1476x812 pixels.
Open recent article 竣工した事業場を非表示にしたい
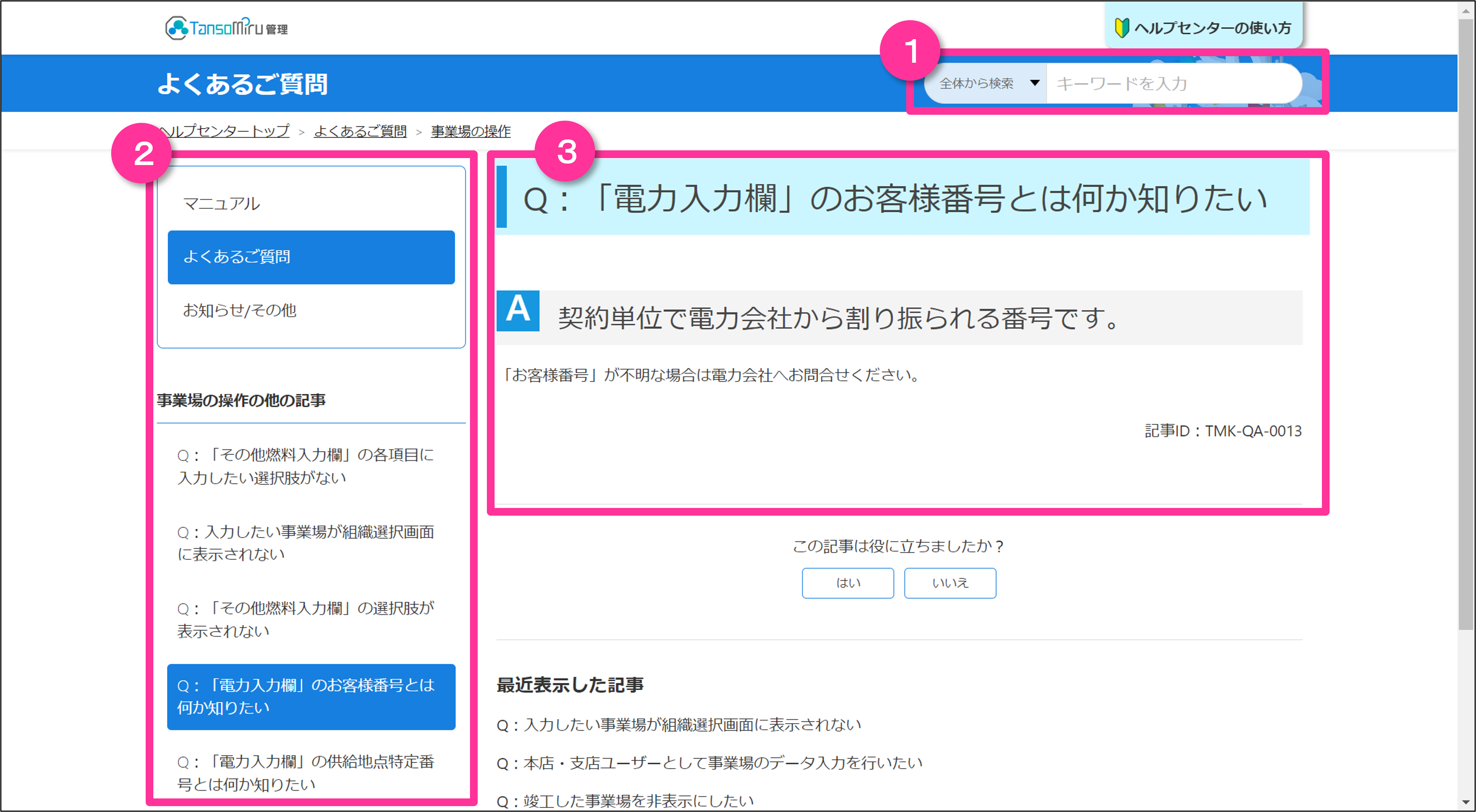point(624,801)
